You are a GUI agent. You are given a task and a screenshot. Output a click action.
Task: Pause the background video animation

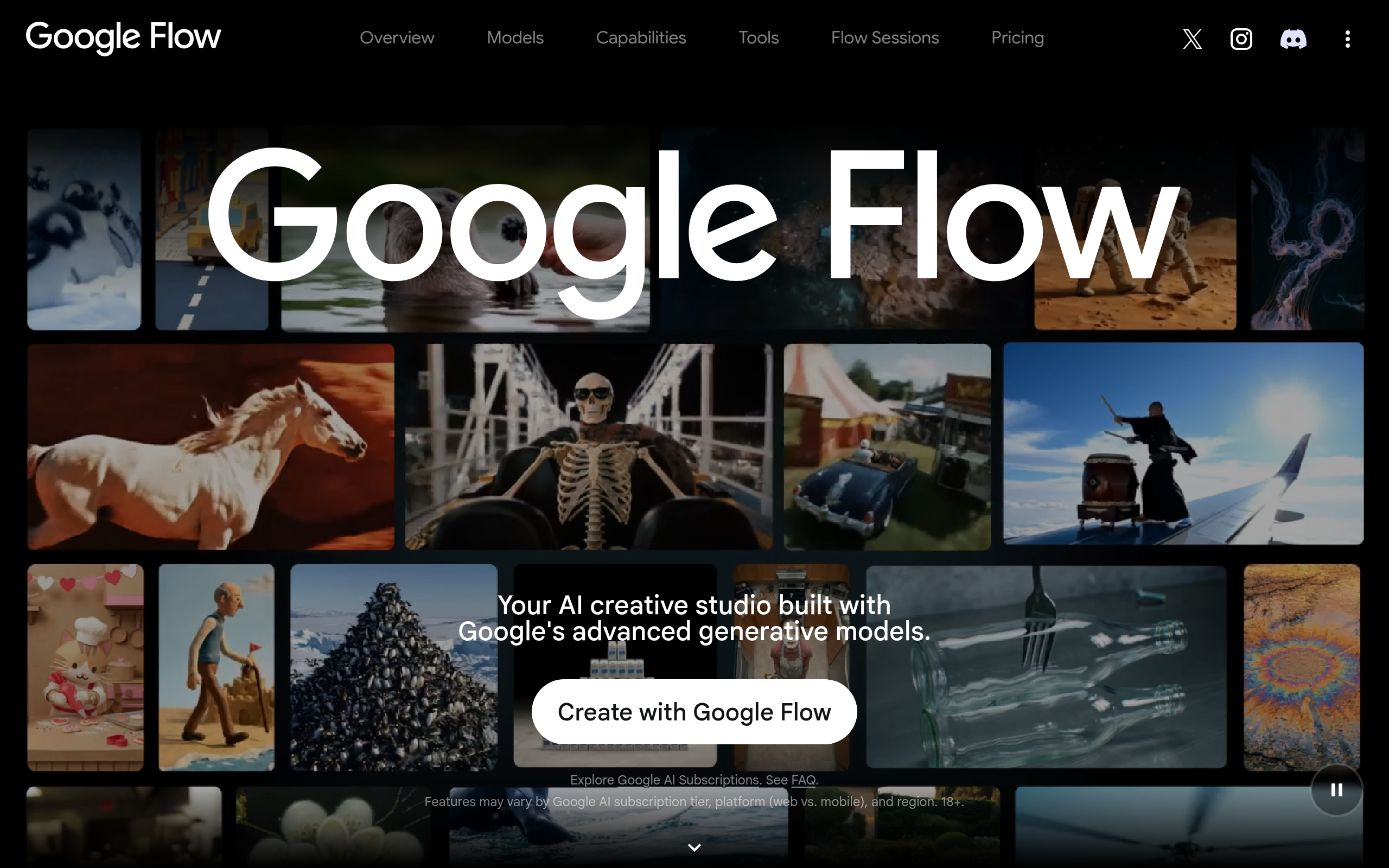click(1337, 790)
